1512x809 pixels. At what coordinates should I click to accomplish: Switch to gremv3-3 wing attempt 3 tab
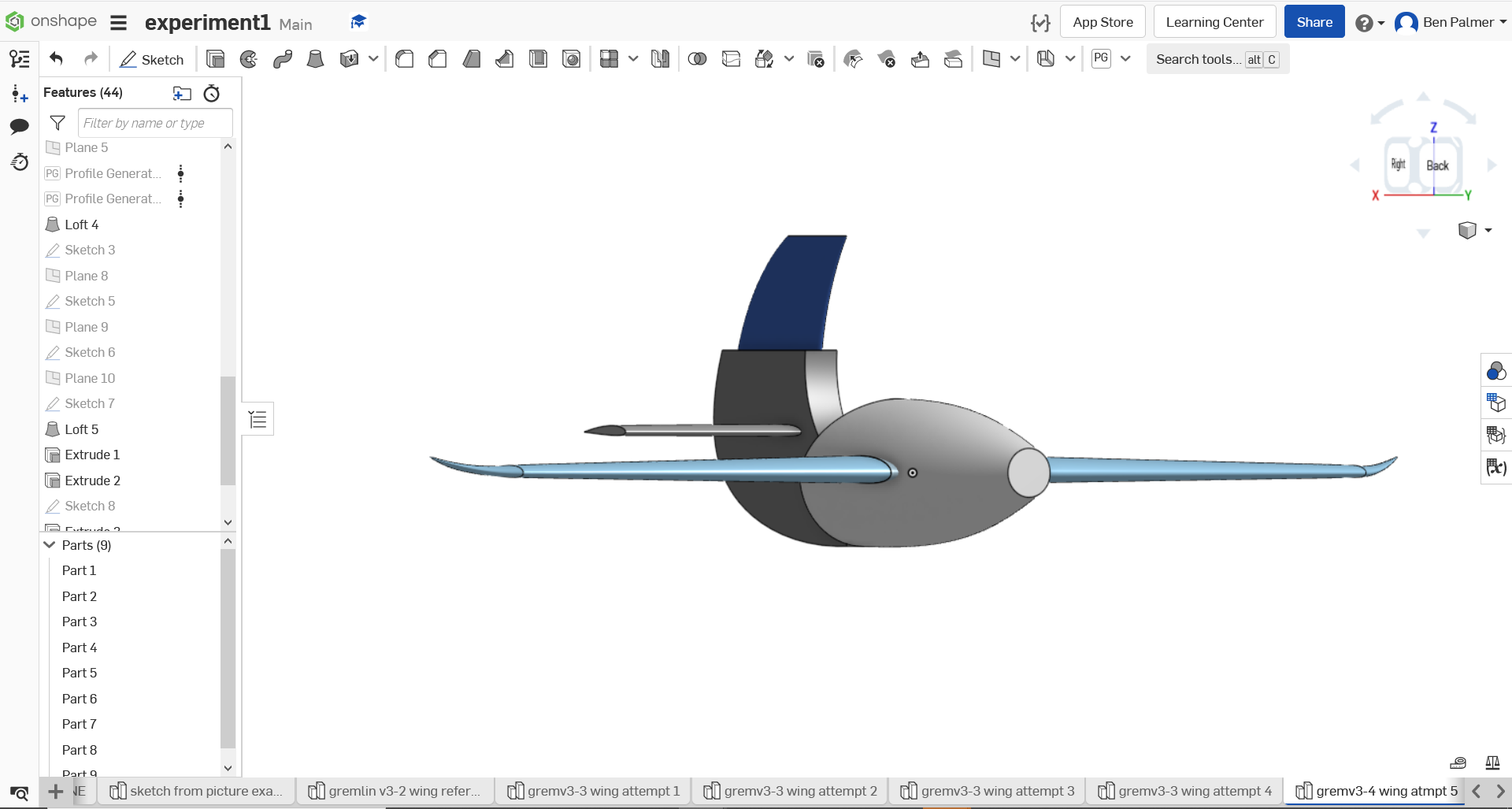988,791
